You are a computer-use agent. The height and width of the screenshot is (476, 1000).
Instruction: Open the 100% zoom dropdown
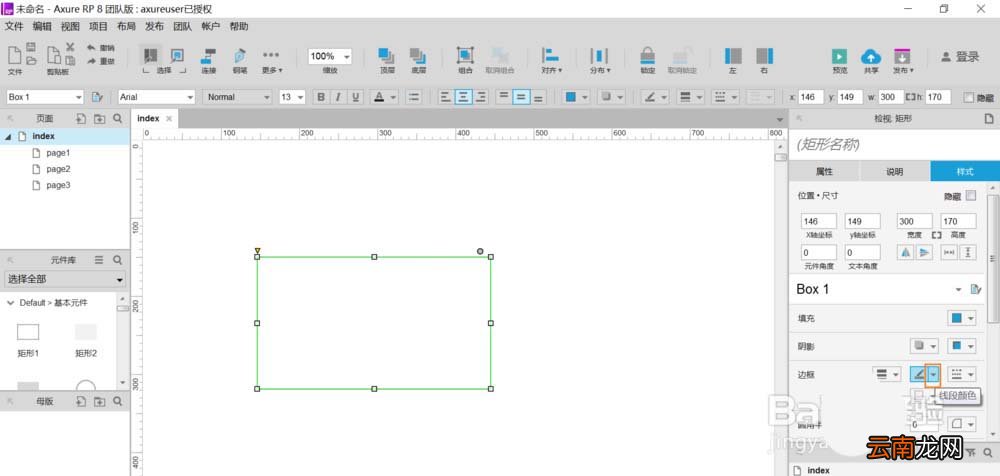pyautogui.click(x=346, y=56)
